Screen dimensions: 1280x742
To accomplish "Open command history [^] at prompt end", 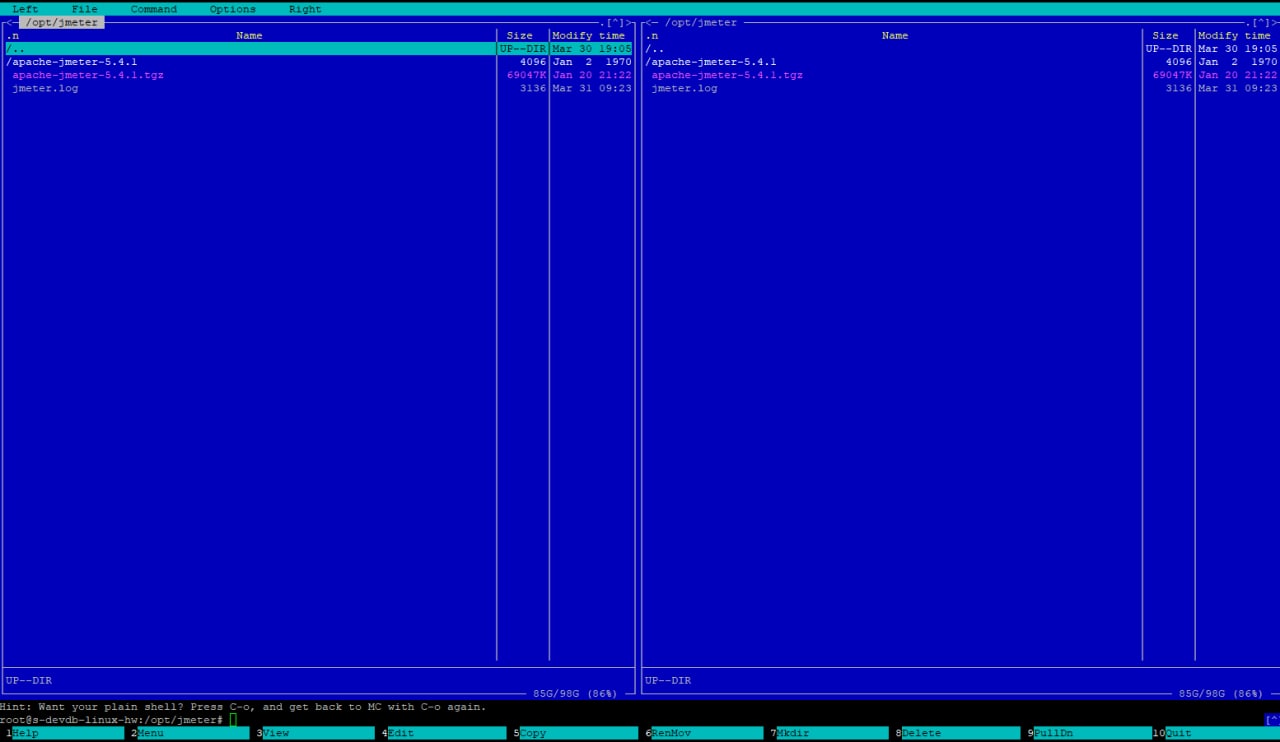I will pyautogui.click(x=1272, y=720).
